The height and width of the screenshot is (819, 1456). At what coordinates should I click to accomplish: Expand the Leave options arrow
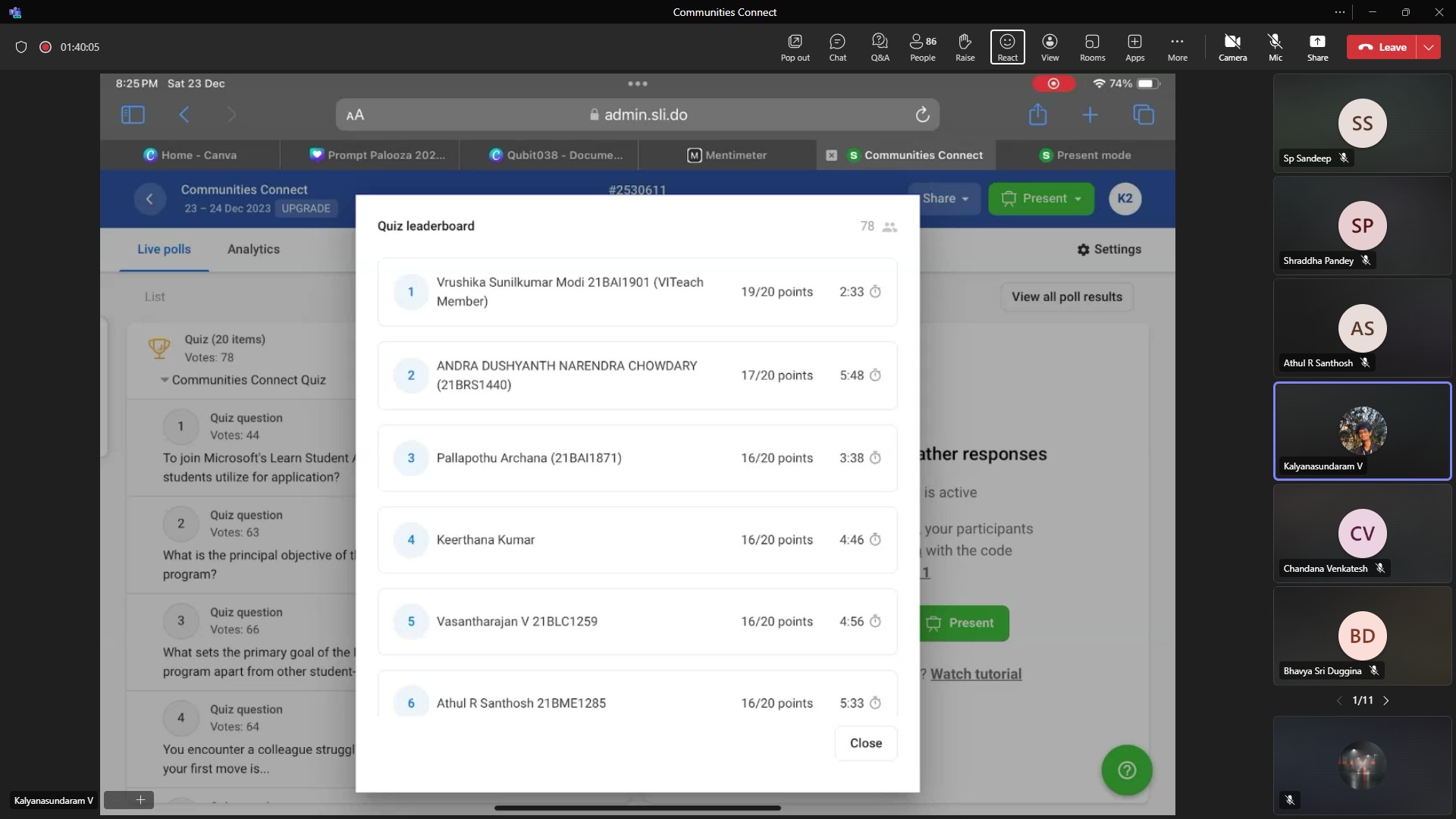coord(1429,47)
